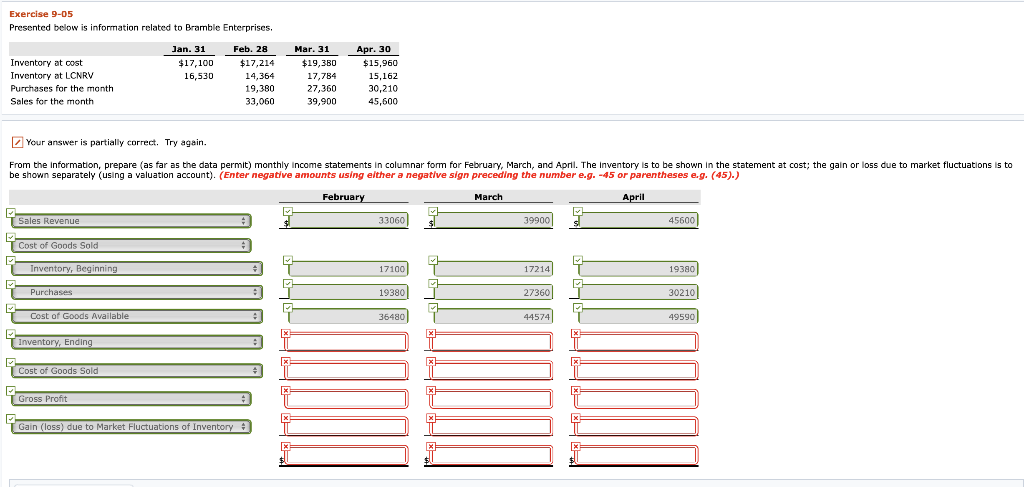Image resolution: width=1024 pixels, height=487 pixels.
Task: Click April Cost of Goods Available field 49590
Action: 639,317
